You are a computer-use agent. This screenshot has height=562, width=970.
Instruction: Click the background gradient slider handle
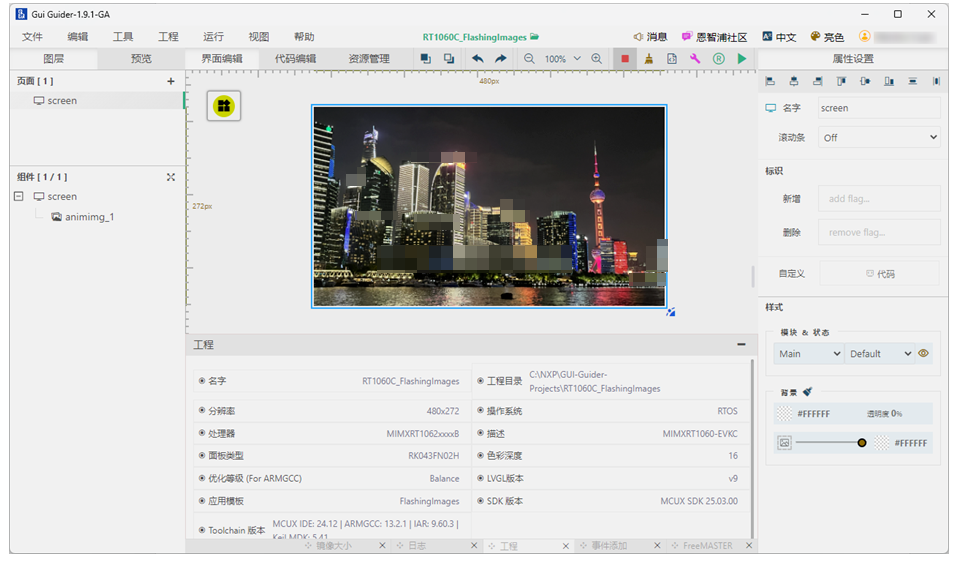pyautogui.click(x=862, y=442)
